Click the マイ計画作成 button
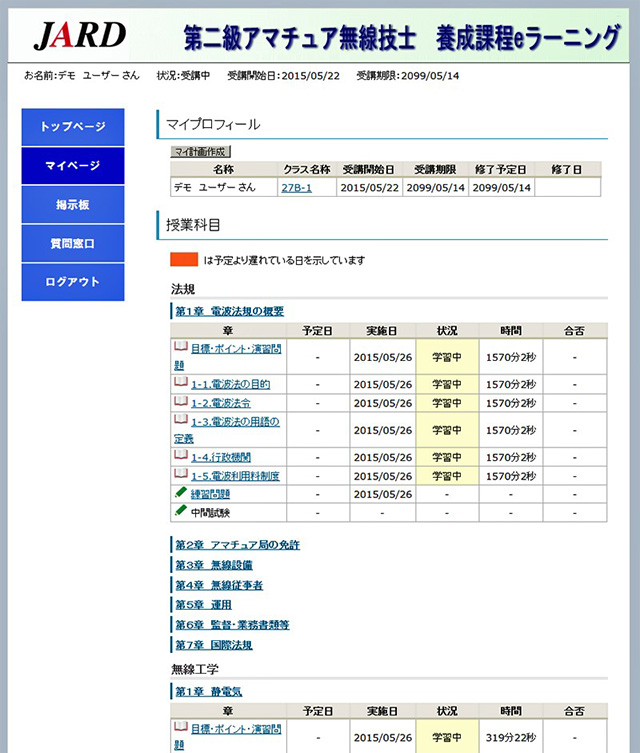Image resolution: width=640 pixels, height=753 pixels. point(201,152)
